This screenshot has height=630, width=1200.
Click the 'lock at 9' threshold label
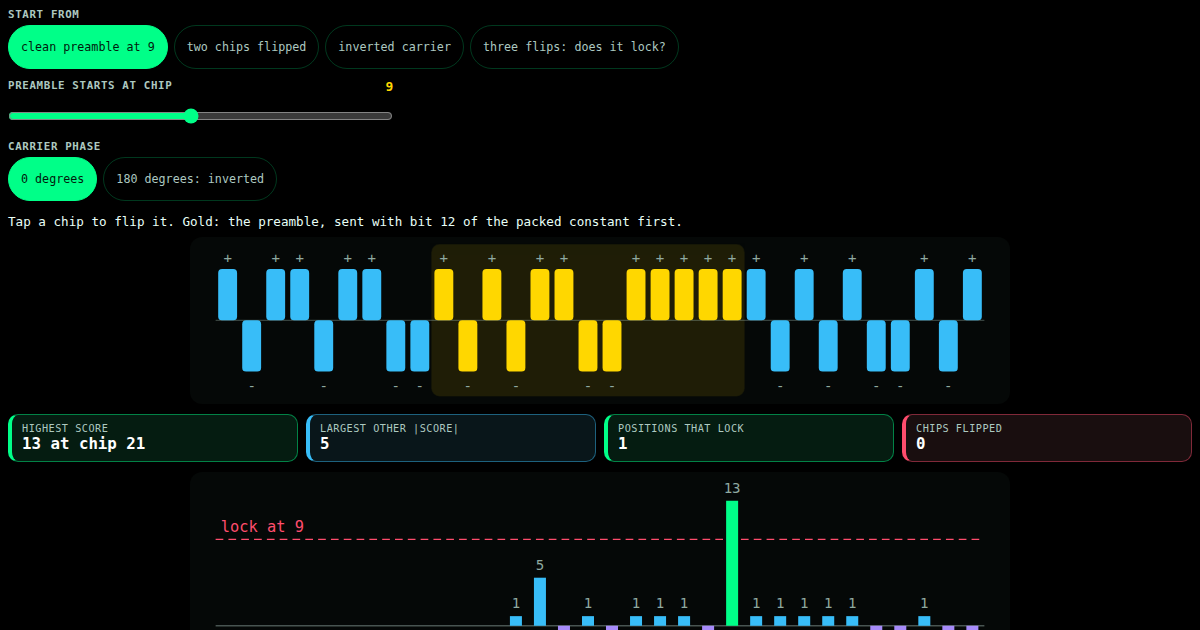pyautogui.click(x=263, y=526)
